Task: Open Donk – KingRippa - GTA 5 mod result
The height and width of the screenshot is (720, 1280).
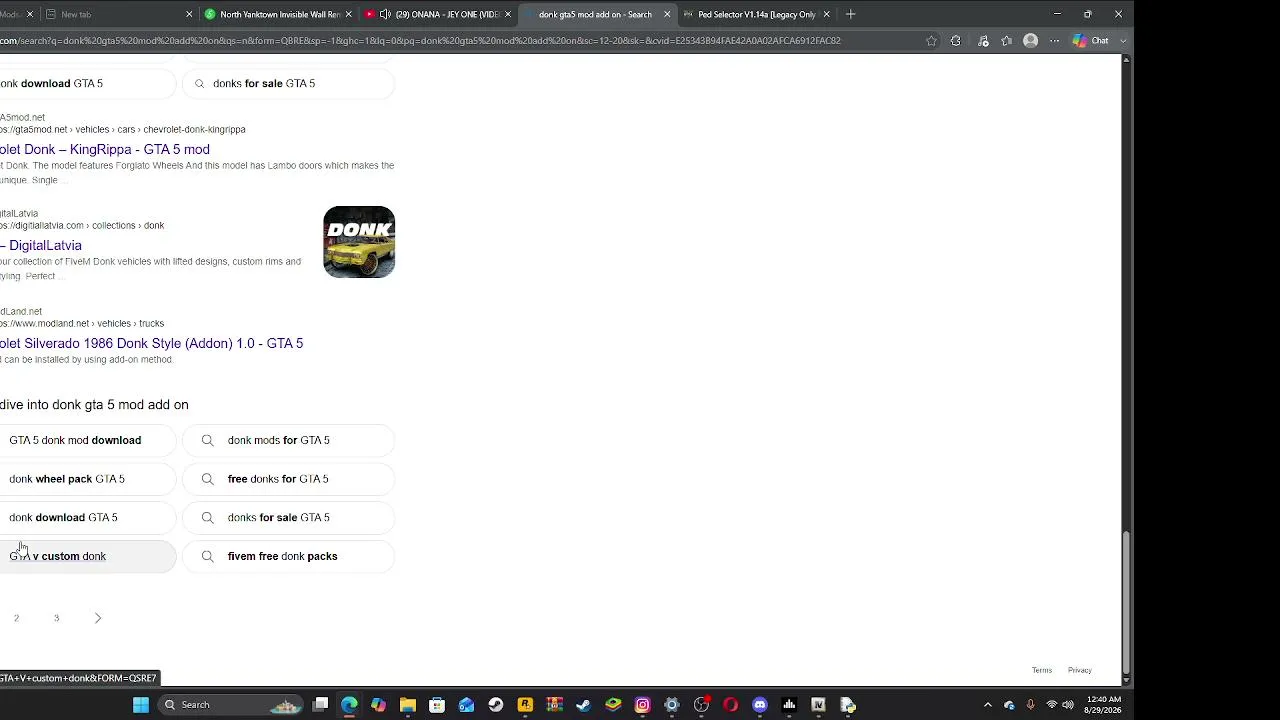Action: 105,150
